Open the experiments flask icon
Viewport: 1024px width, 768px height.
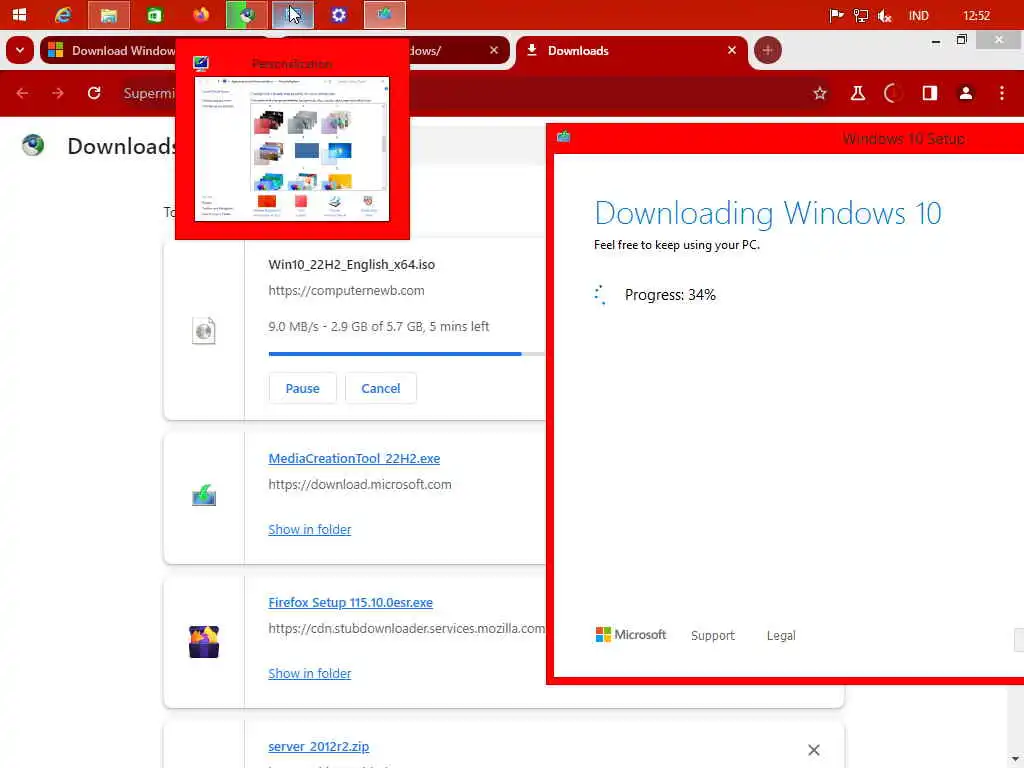857,93
